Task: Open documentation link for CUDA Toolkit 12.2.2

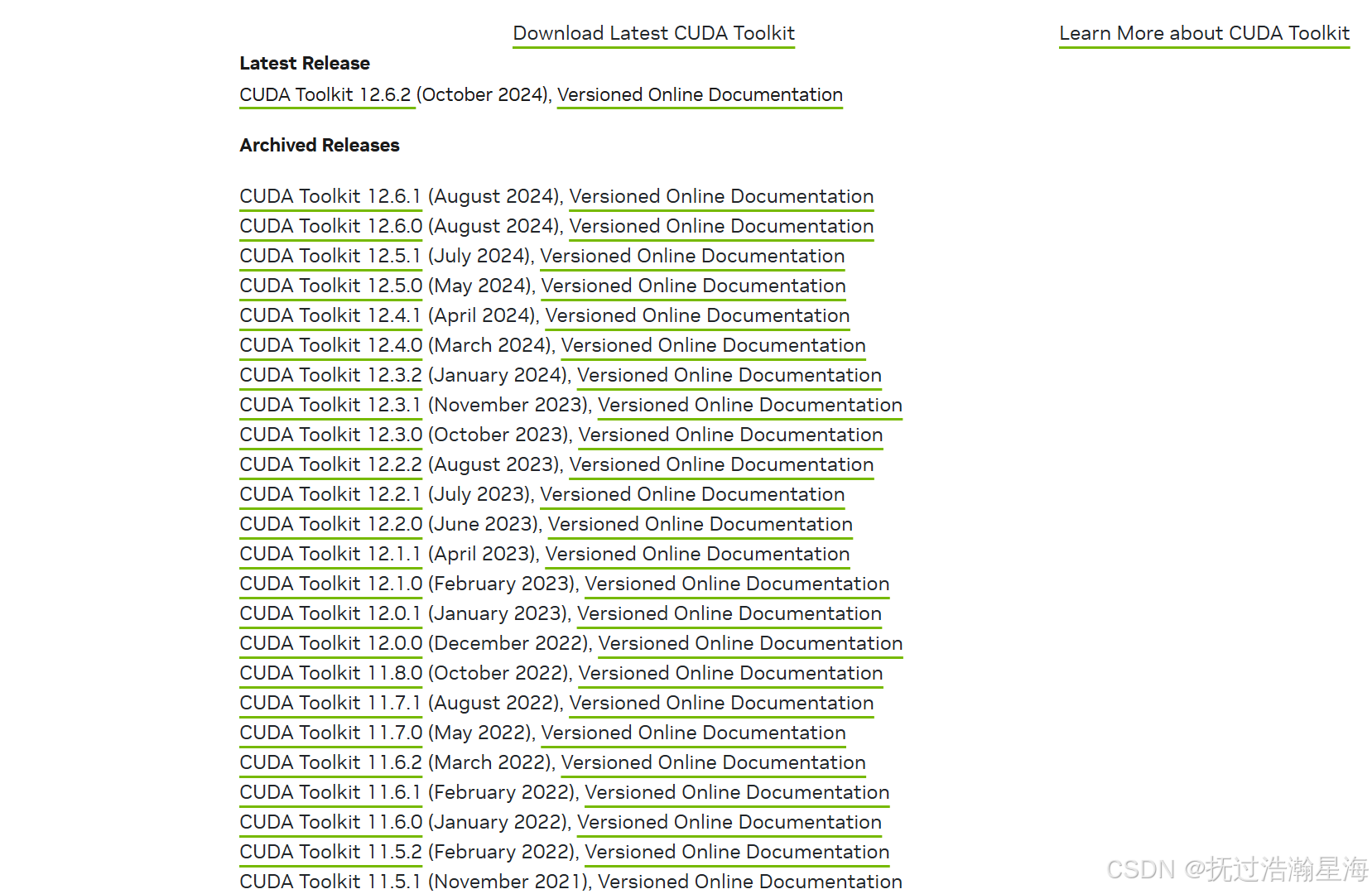Action: [x=721, y=464]
